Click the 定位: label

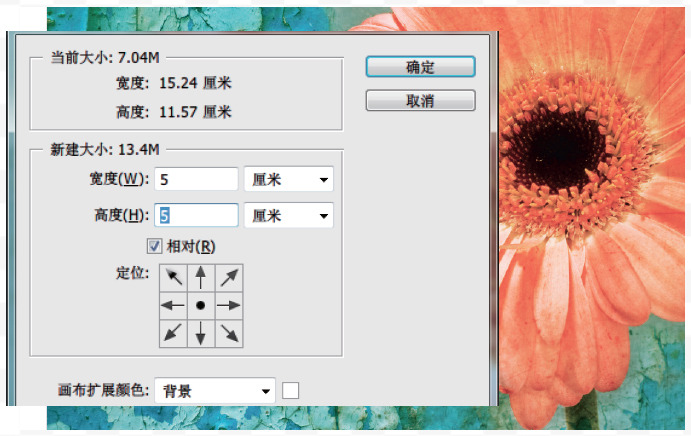pos(133,273)
